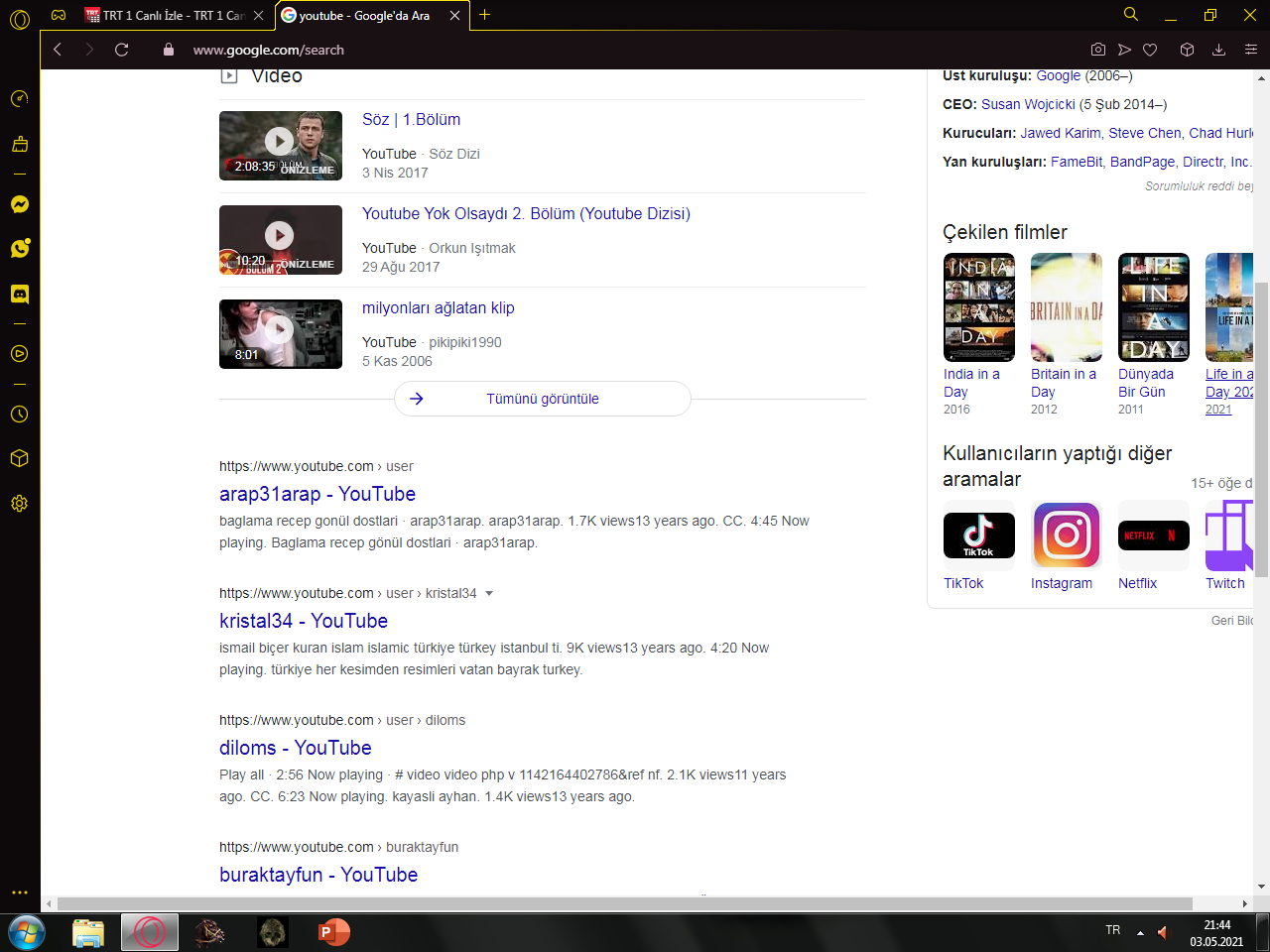Open the downloads panel
Image resolution: width=1270 pixels, height=952 pixels.
pyautogui.click(x=1219, y=50)
